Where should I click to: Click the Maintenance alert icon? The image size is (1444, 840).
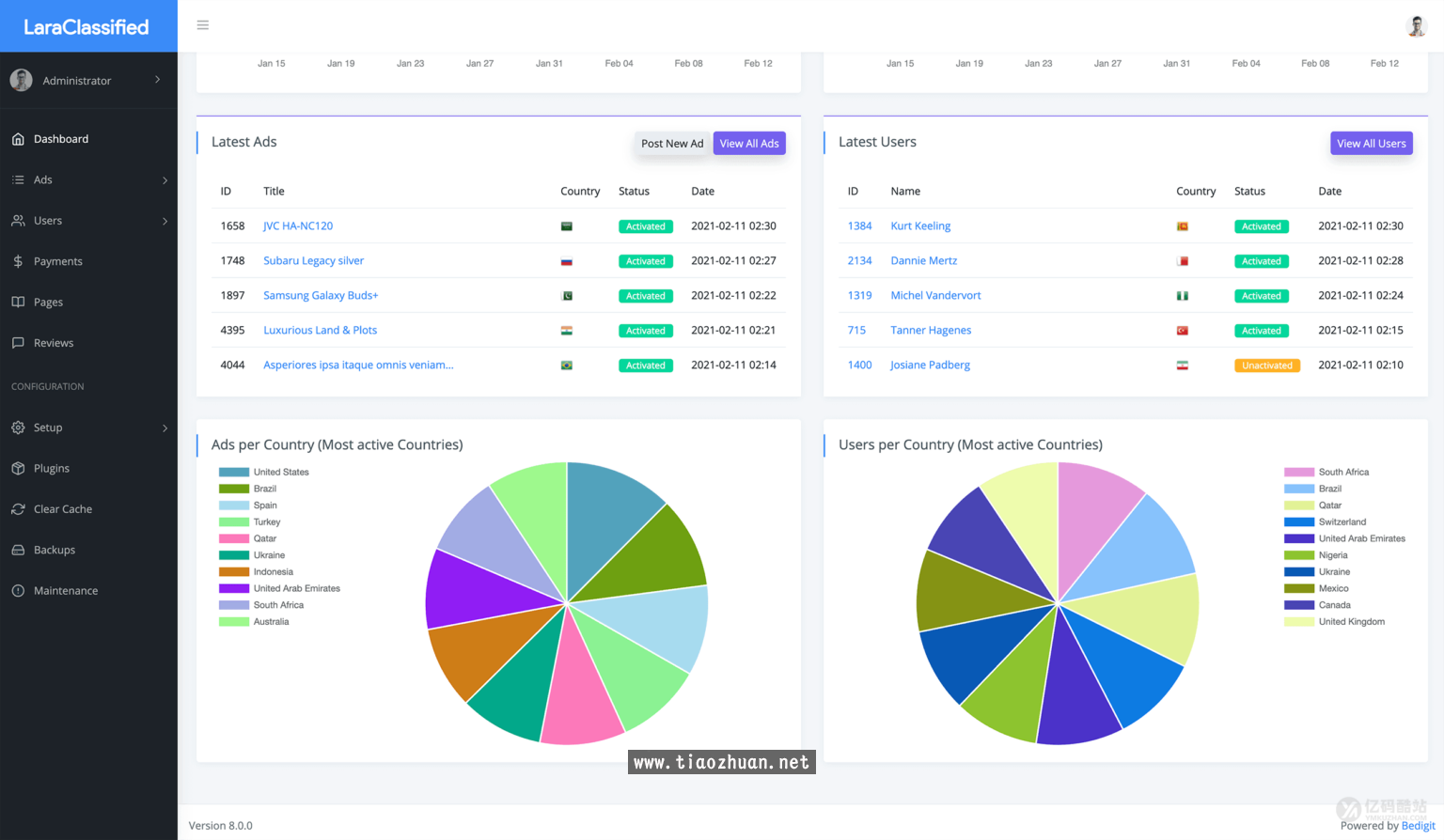click(18, 591)
